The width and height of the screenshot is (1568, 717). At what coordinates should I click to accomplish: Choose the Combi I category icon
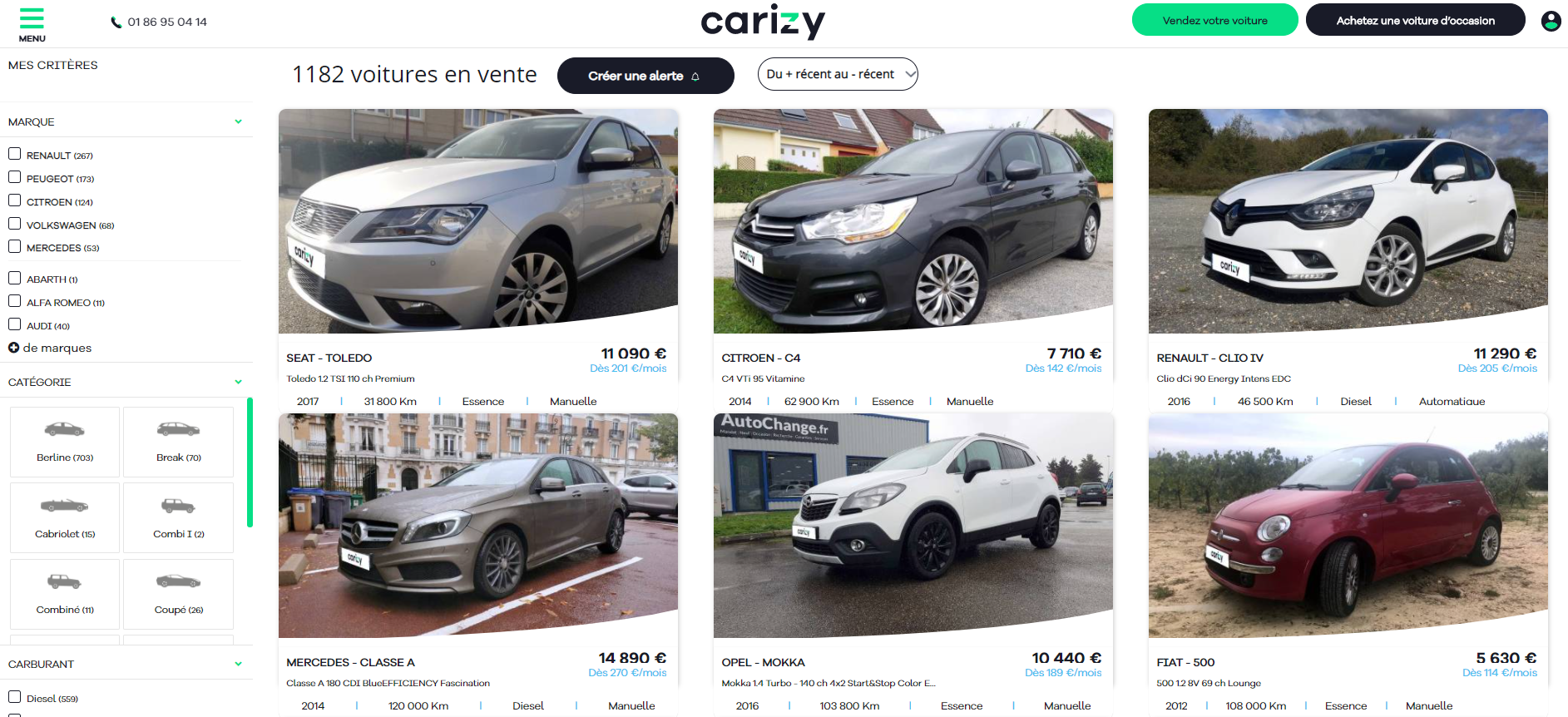pyautogui.click(x=178, y=506)
